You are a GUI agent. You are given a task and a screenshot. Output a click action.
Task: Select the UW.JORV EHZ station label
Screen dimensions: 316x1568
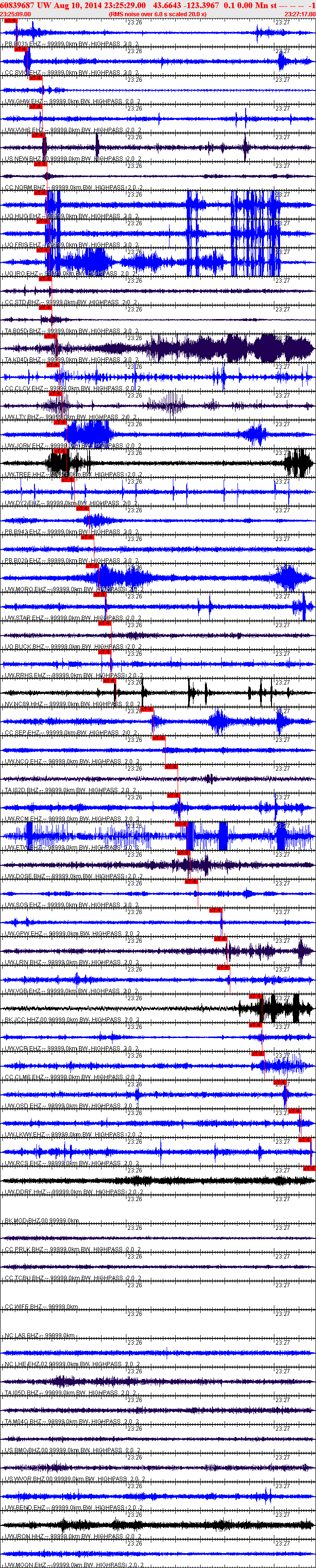tap(73, 446)
